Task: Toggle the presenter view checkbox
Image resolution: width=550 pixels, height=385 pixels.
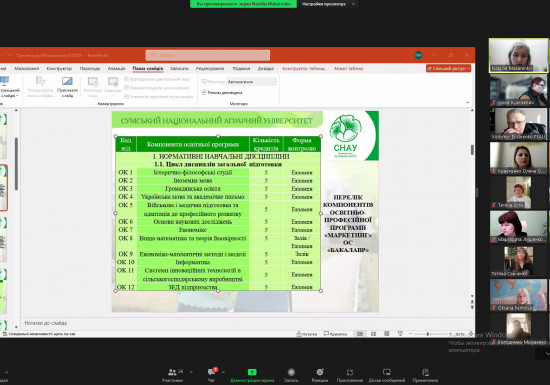Action: click(x=204, y=92)
